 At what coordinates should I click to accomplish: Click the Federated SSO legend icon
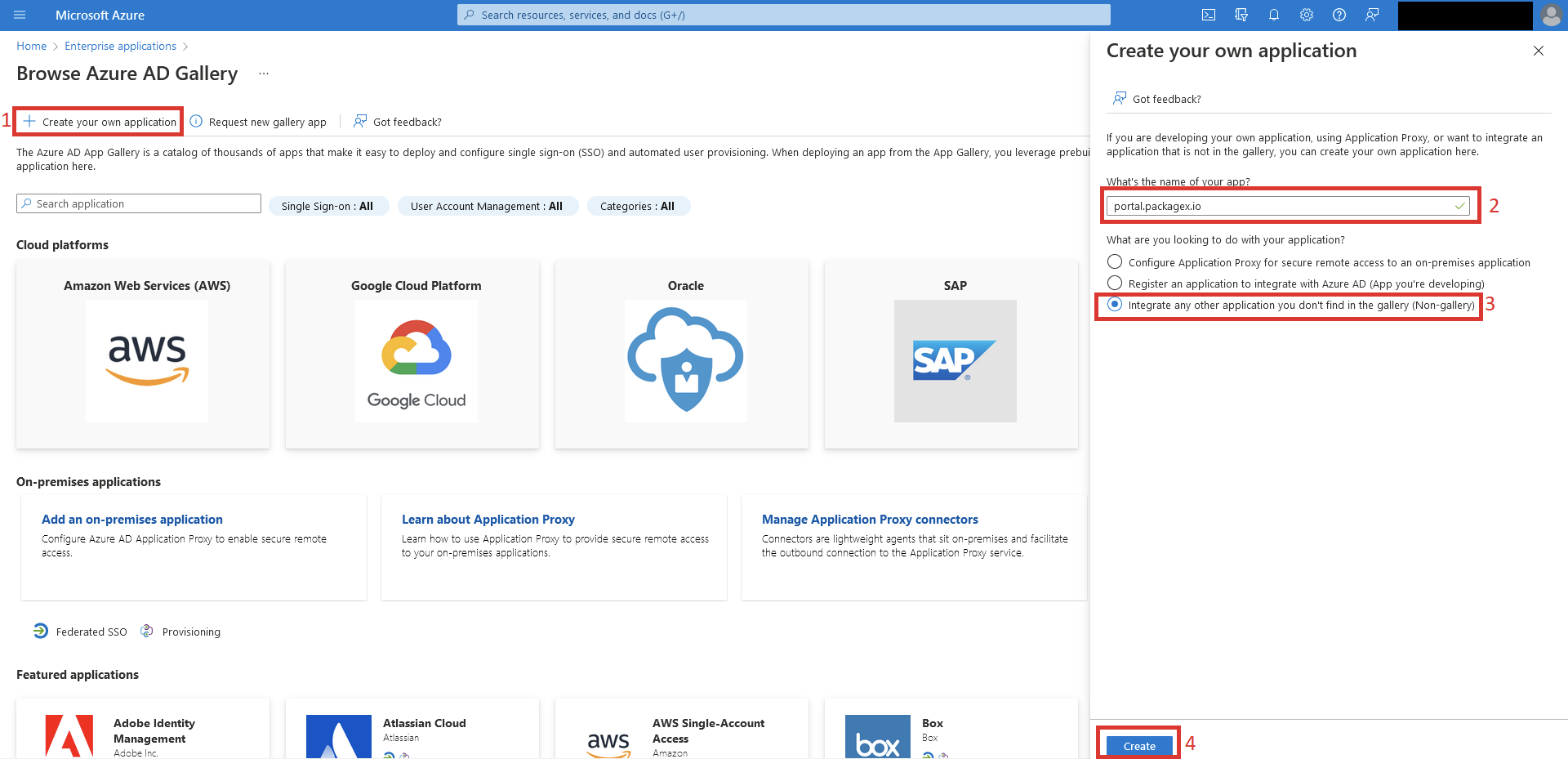41,631
